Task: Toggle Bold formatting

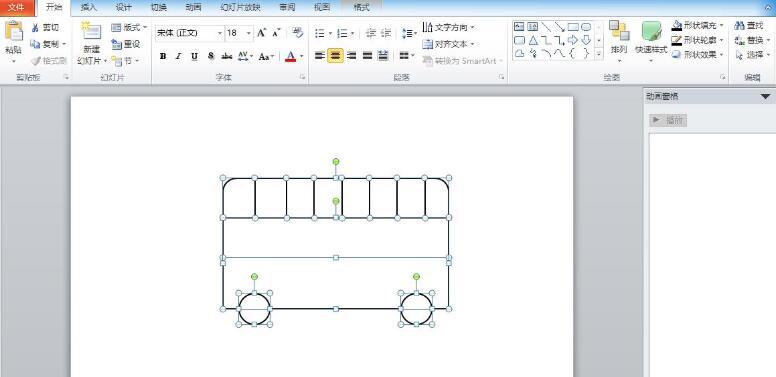Action: [163, 56]
